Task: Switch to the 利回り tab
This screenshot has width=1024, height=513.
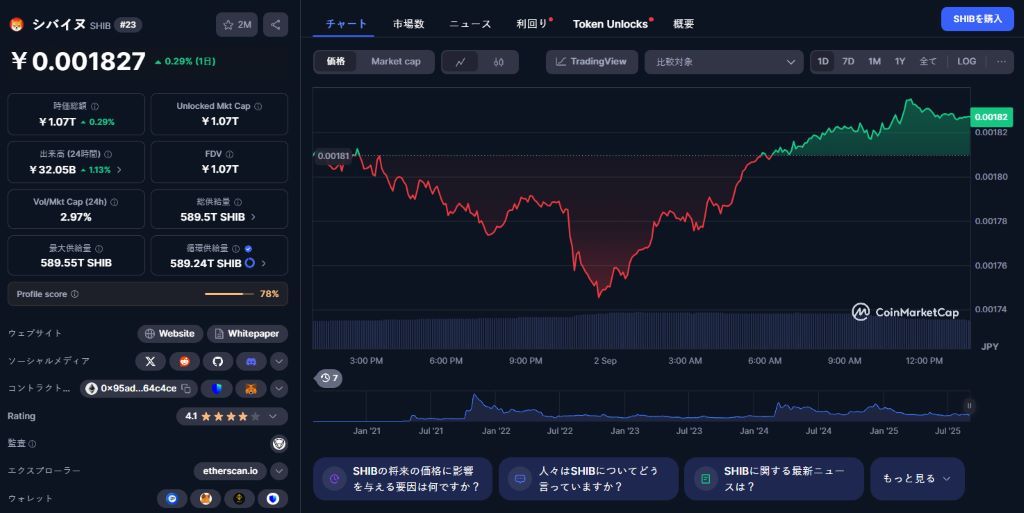Action: [532, 24]
